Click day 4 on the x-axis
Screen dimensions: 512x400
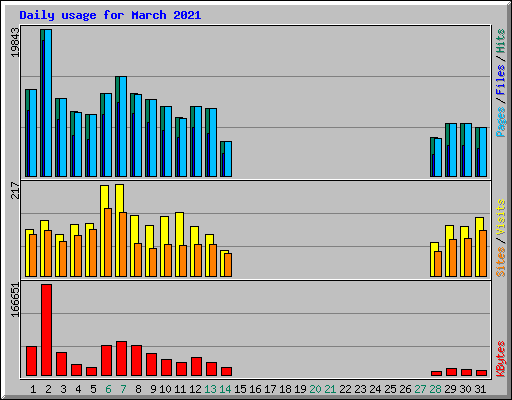point(78,389)
